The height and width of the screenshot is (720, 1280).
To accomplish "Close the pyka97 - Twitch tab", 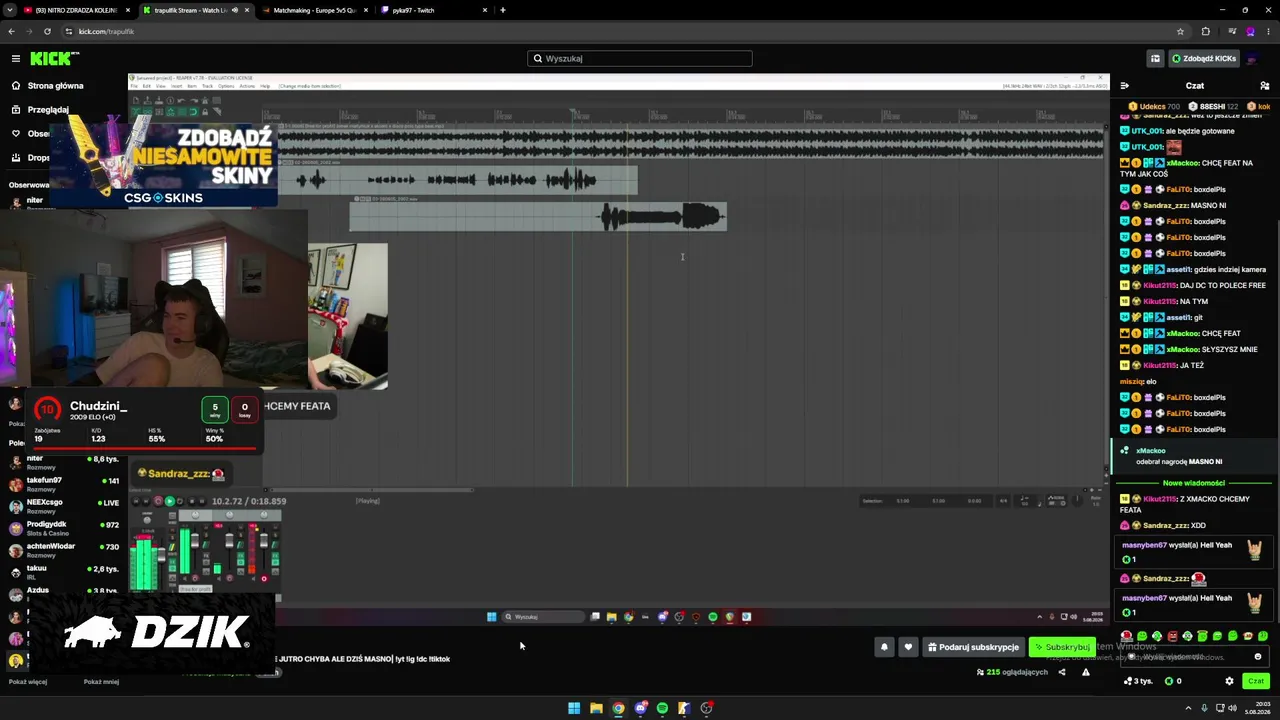I will pos(485,10).
